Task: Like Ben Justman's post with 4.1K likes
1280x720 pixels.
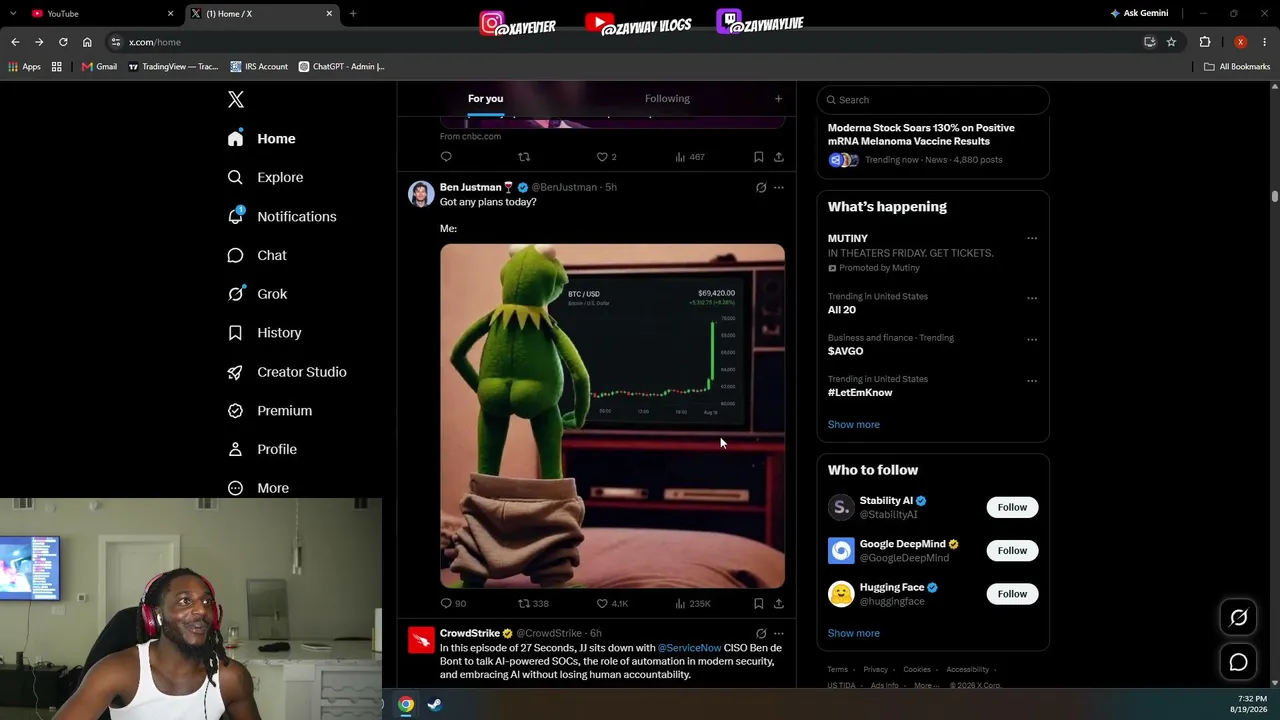Action: (612, 603)
